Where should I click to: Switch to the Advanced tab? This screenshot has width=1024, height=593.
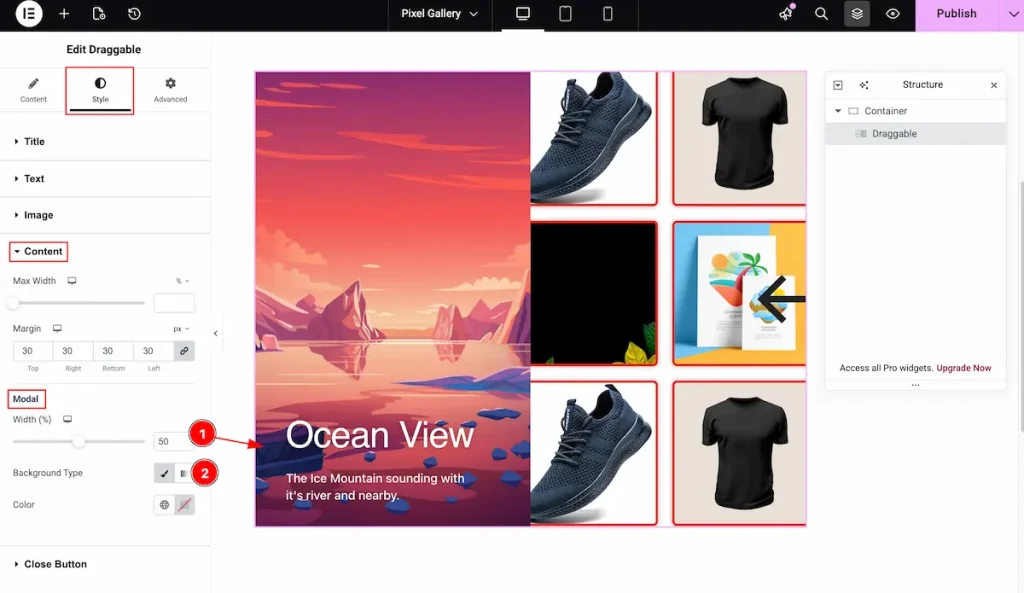(x=169, y=90)
